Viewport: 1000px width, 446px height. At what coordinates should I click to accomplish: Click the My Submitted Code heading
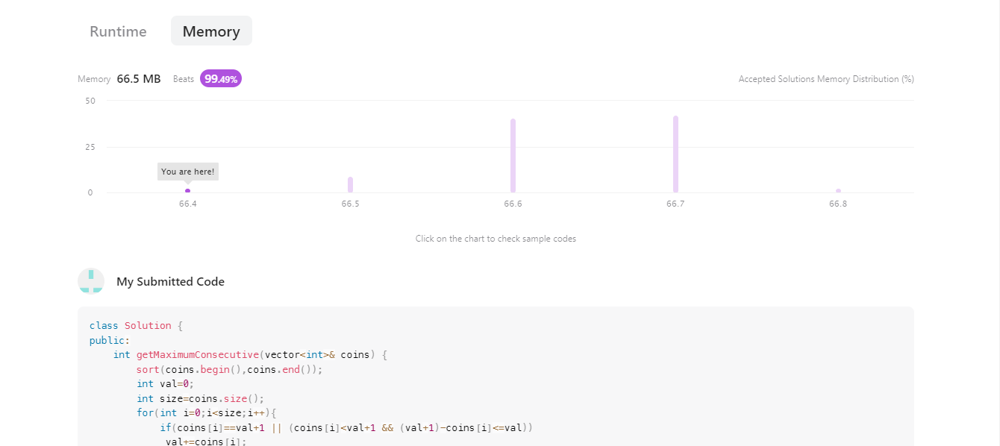coord(170,281)
